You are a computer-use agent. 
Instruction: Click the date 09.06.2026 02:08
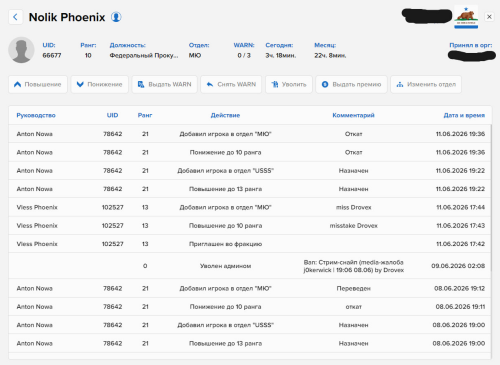(458, 266)
